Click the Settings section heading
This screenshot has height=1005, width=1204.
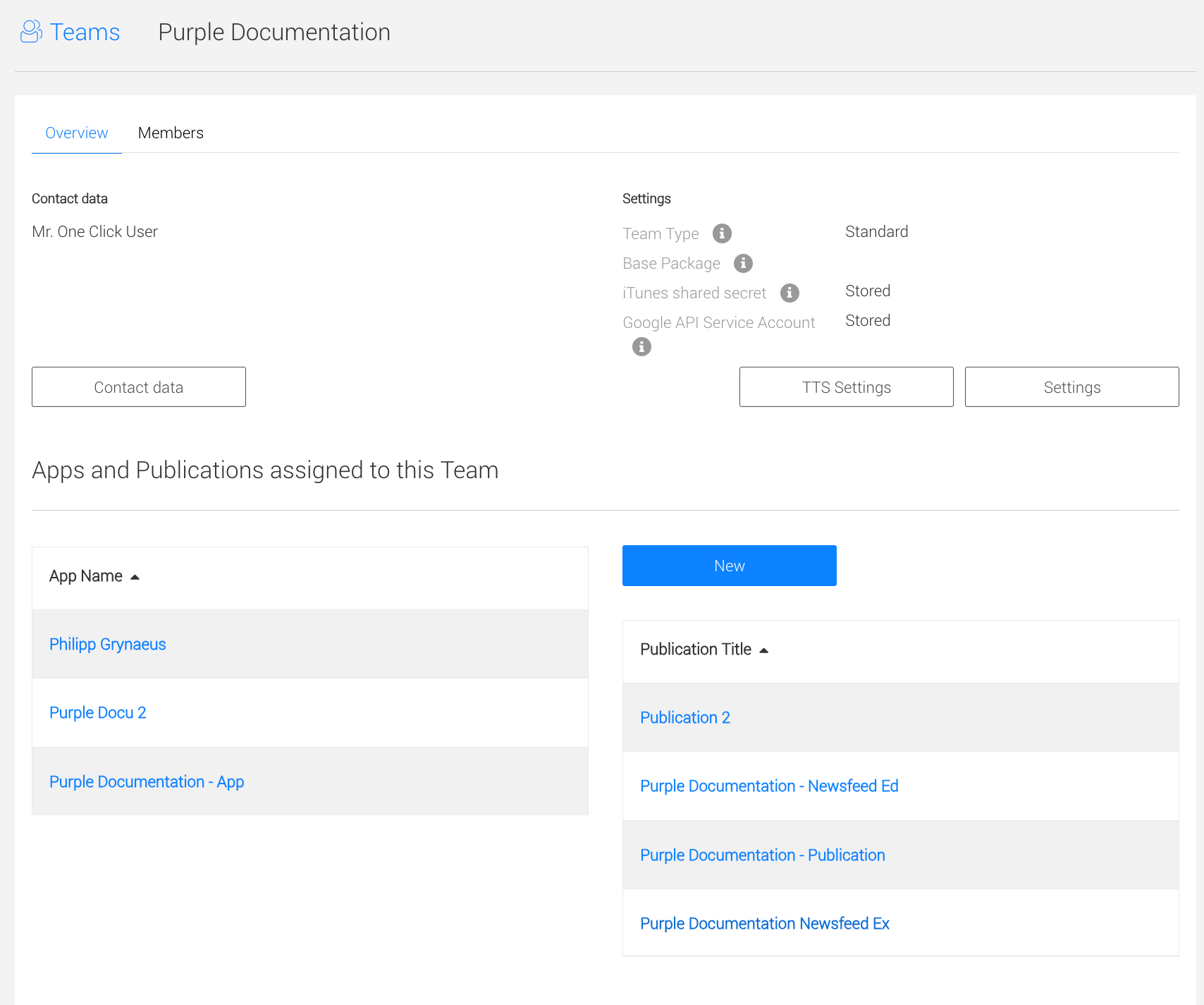point(646,198)
